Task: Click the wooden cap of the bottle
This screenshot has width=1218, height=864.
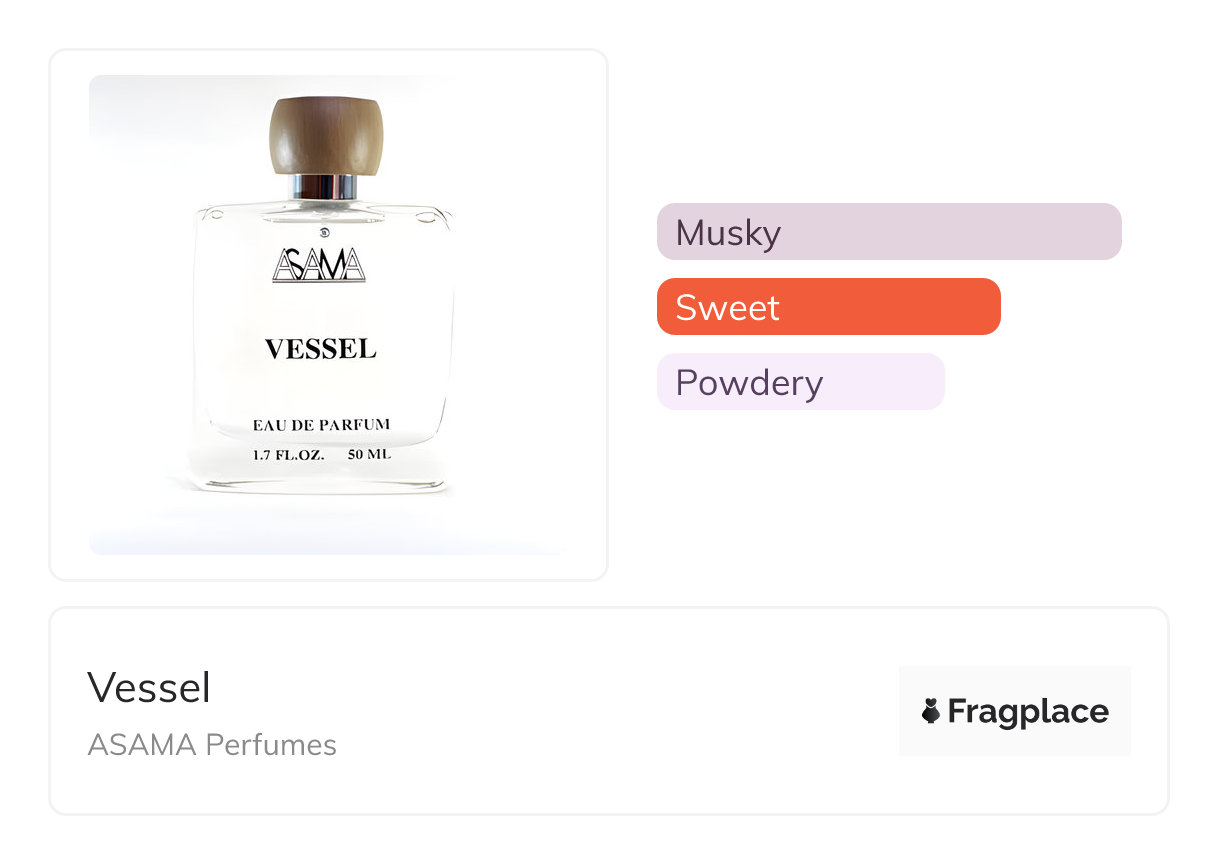Action: [x=326, y=135]
